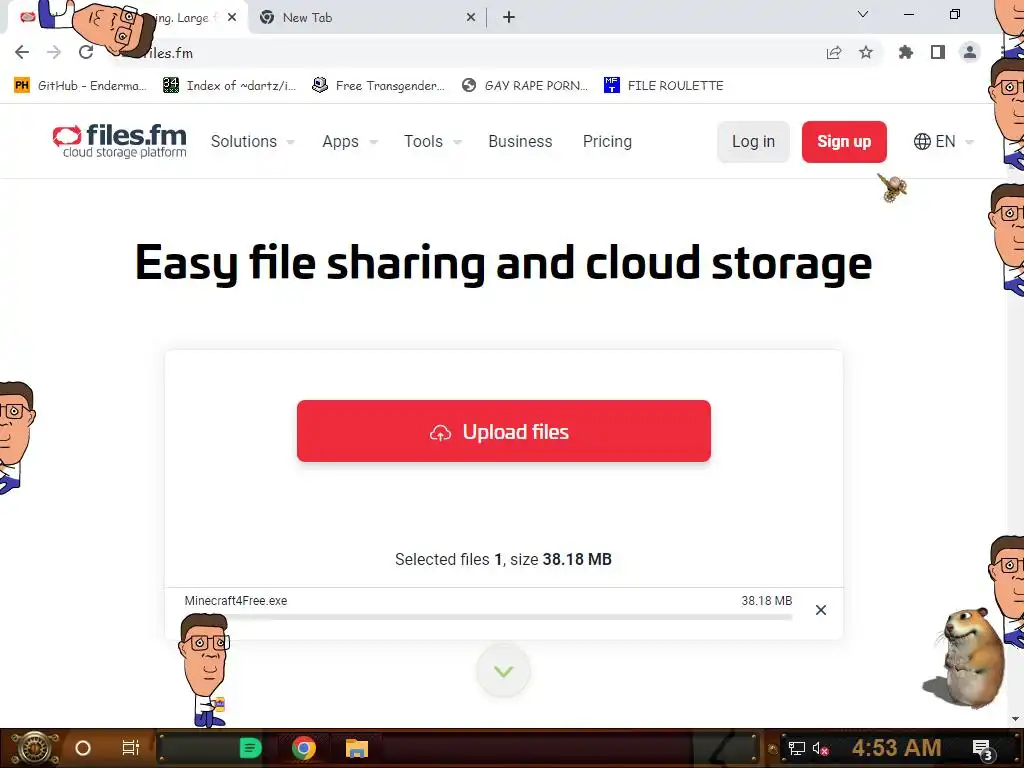The height and width of the screenshot is (768, 1024).
Task: Open a new tab with the plus button
Action: pyautogui.click(x=509, y=18)
